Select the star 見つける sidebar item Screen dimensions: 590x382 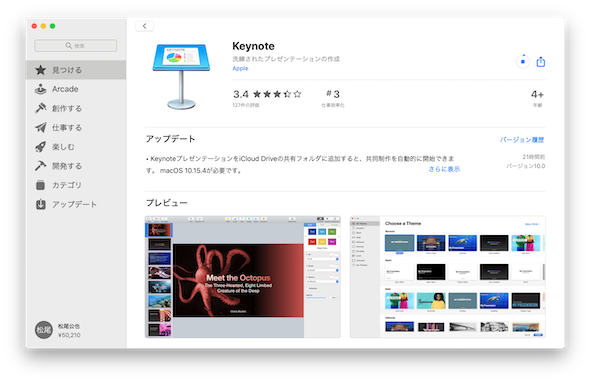(76, 70)
